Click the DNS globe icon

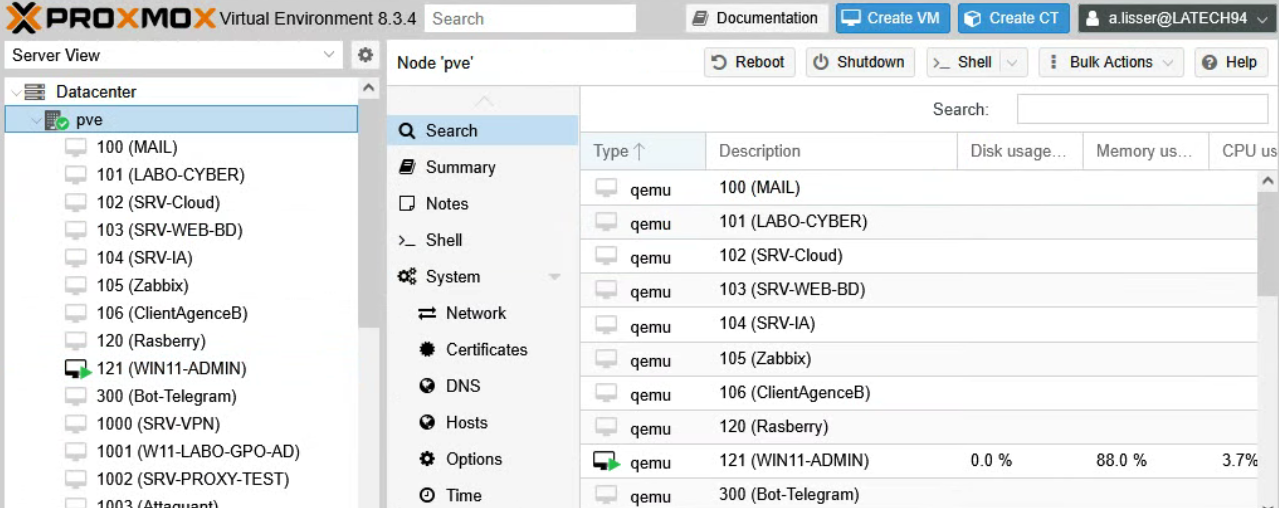(x=427, y=386)
